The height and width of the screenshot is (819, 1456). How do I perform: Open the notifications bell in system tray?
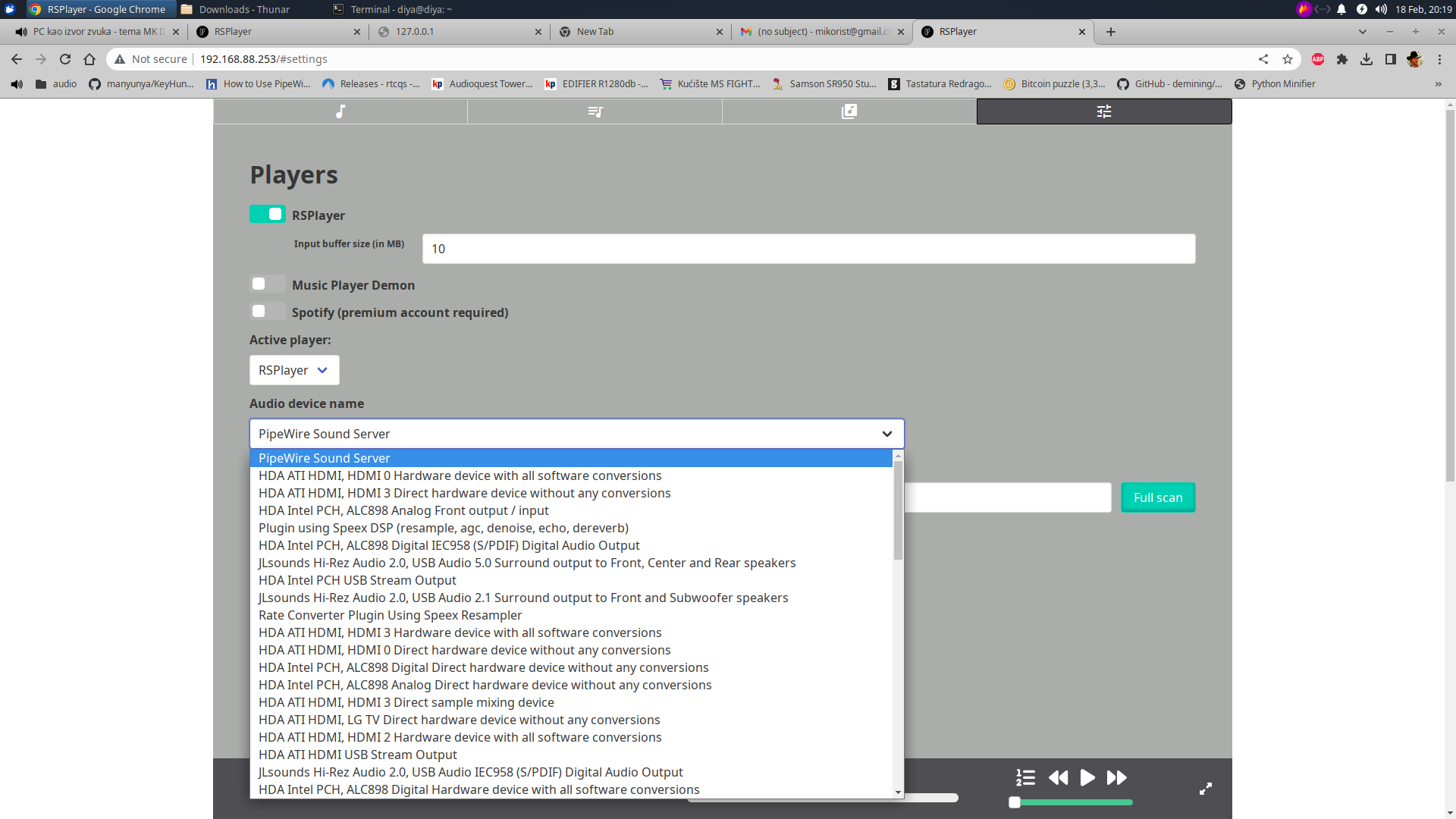[1341, 9]
